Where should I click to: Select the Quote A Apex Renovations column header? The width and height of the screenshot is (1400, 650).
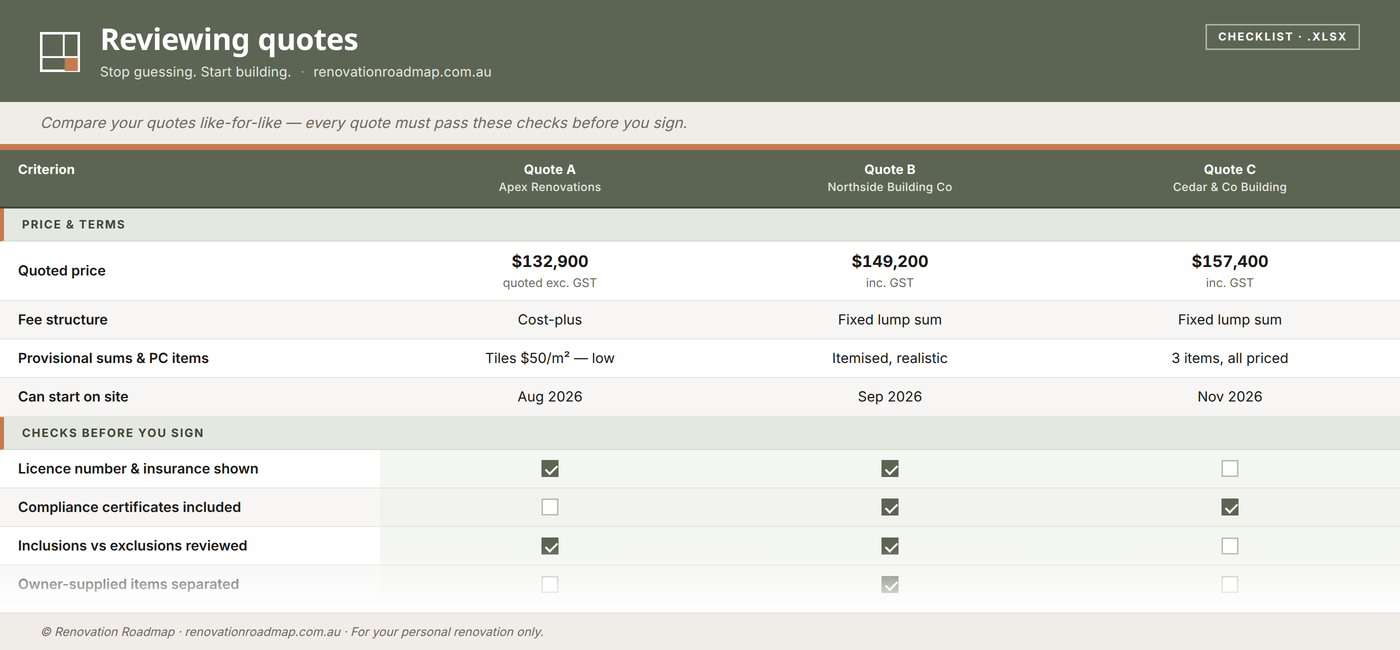tap(550, 178)
